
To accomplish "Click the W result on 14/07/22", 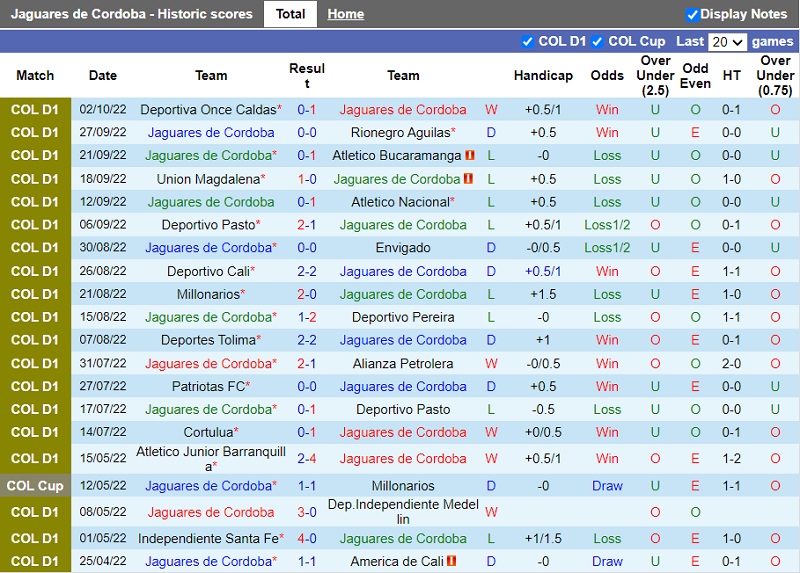I will point(491,432).
